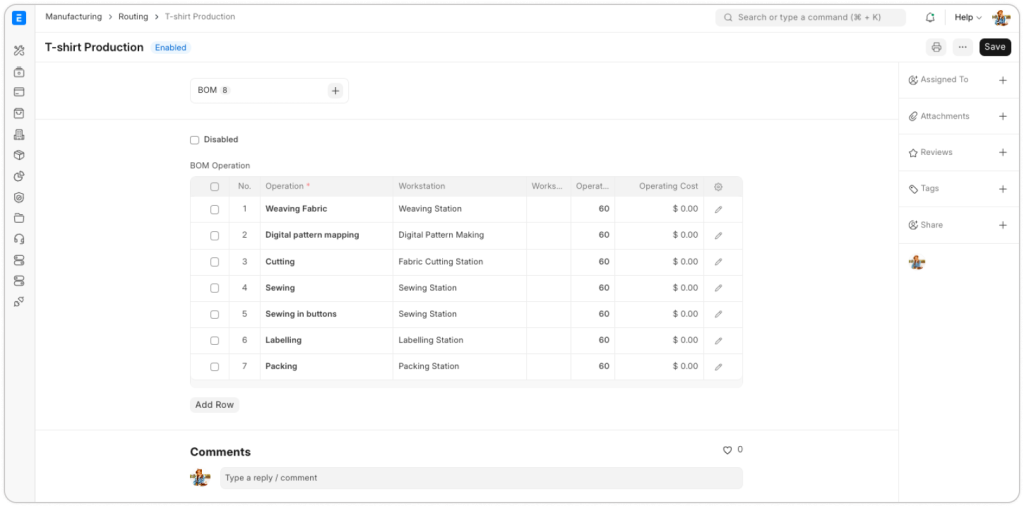Expand Tags section with plus button
The width and height of the screenshot is (1024, 507).
click(1003, 189)
